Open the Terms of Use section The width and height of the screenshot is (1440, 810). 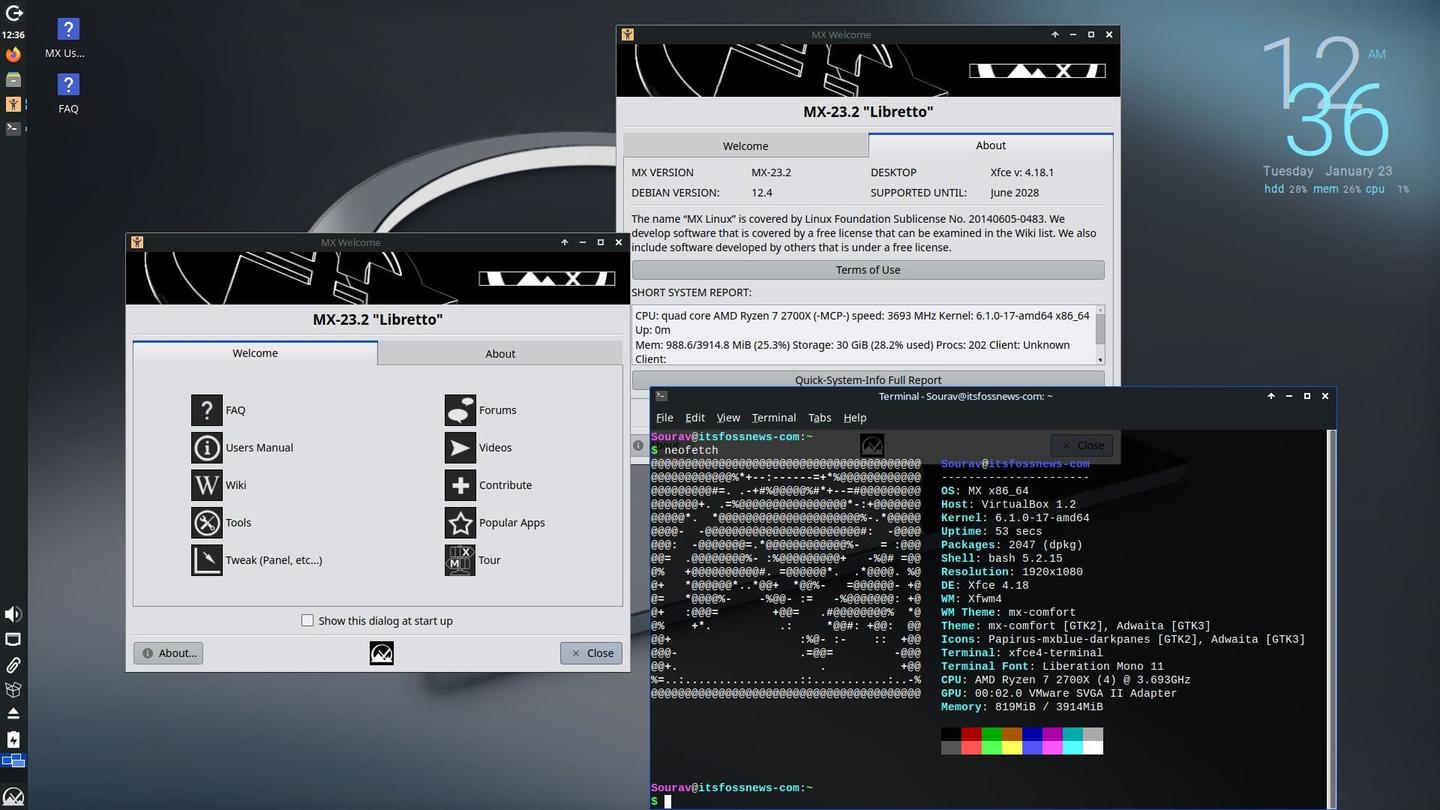pyautogui.click(x=866, y=269)
